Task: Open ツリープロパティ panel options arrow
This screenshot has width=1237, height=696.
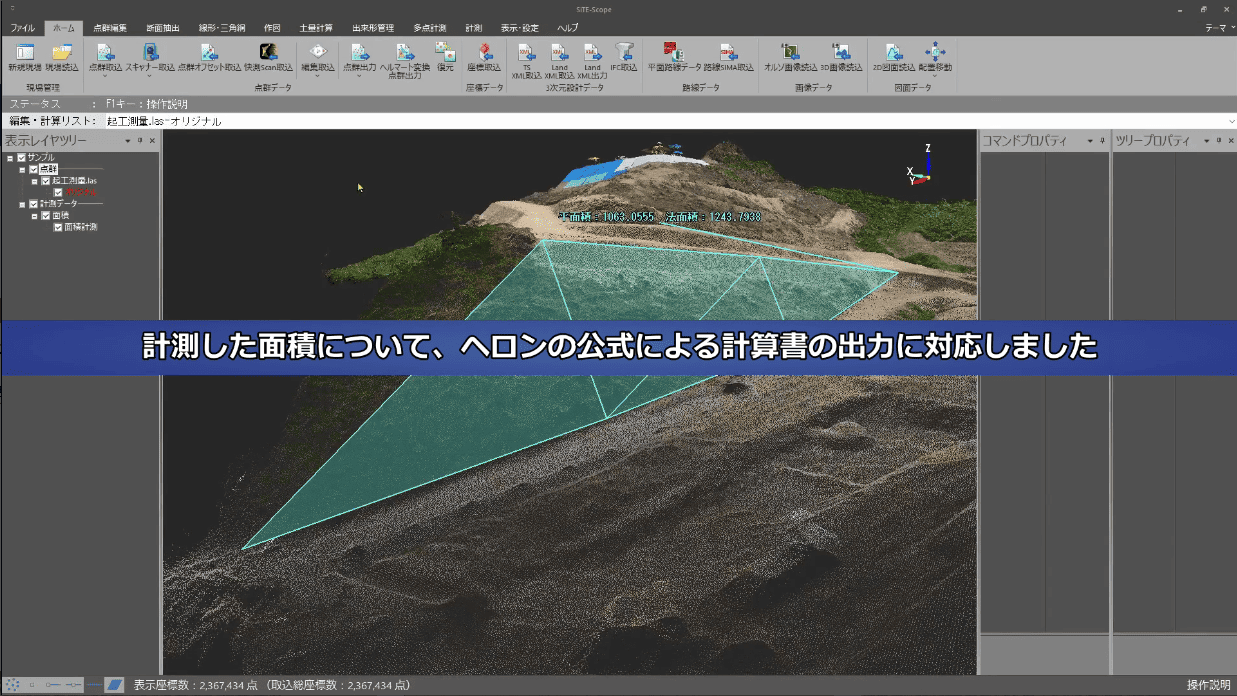Action: point(1205,141)
